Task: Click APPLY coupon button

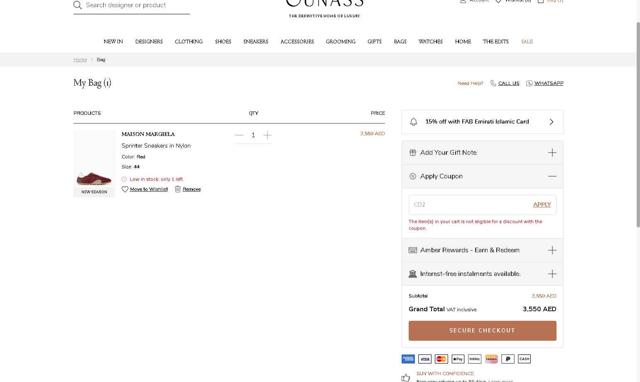Action: [x=542, y=205]
